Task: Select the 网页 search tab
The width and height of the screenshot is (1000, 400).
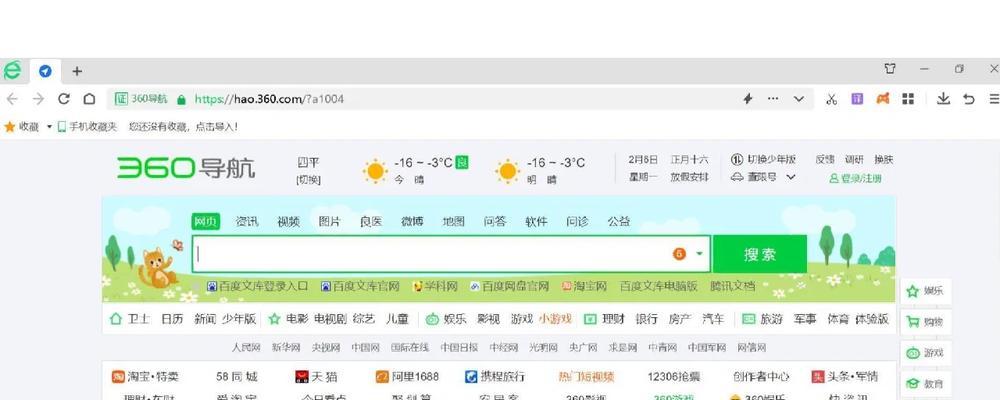Action: pos(206,221)
